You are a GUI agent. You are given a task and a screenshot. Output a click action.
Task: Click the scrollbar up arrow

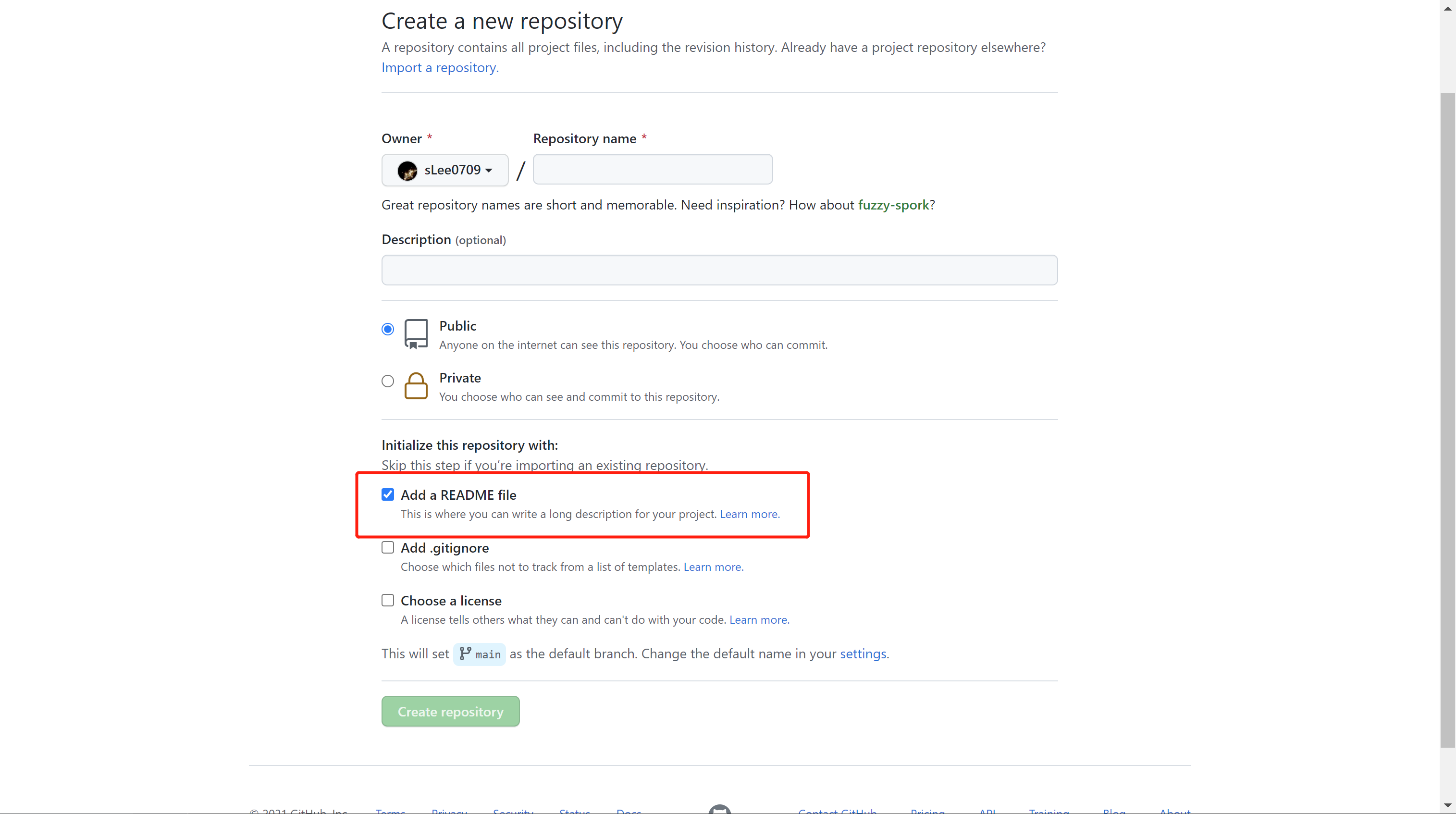[x=1447, y=8]
